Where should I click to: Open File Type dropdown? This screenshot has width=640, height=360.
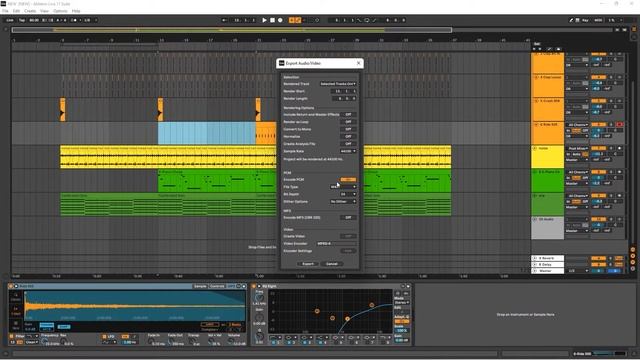pyautogui.click(x=343, y=187)
